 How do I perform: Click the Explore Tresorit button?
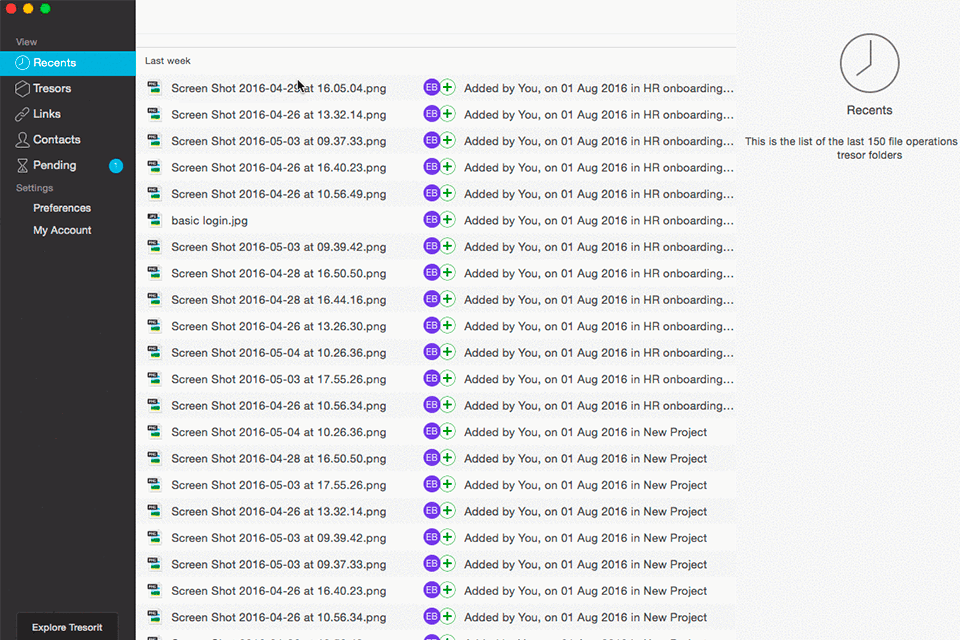pos(67,627)
